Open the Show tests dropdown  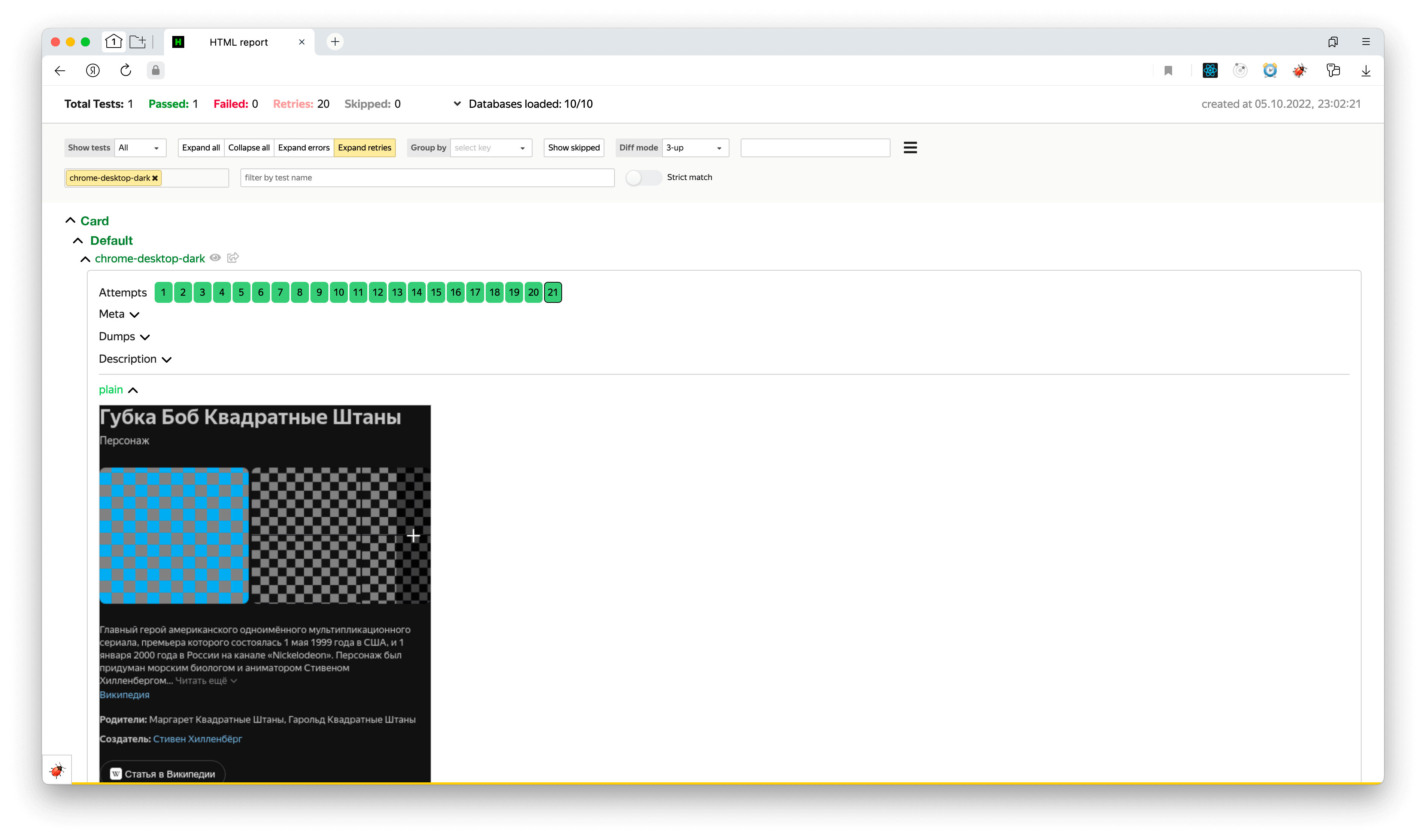click(140, 148)
